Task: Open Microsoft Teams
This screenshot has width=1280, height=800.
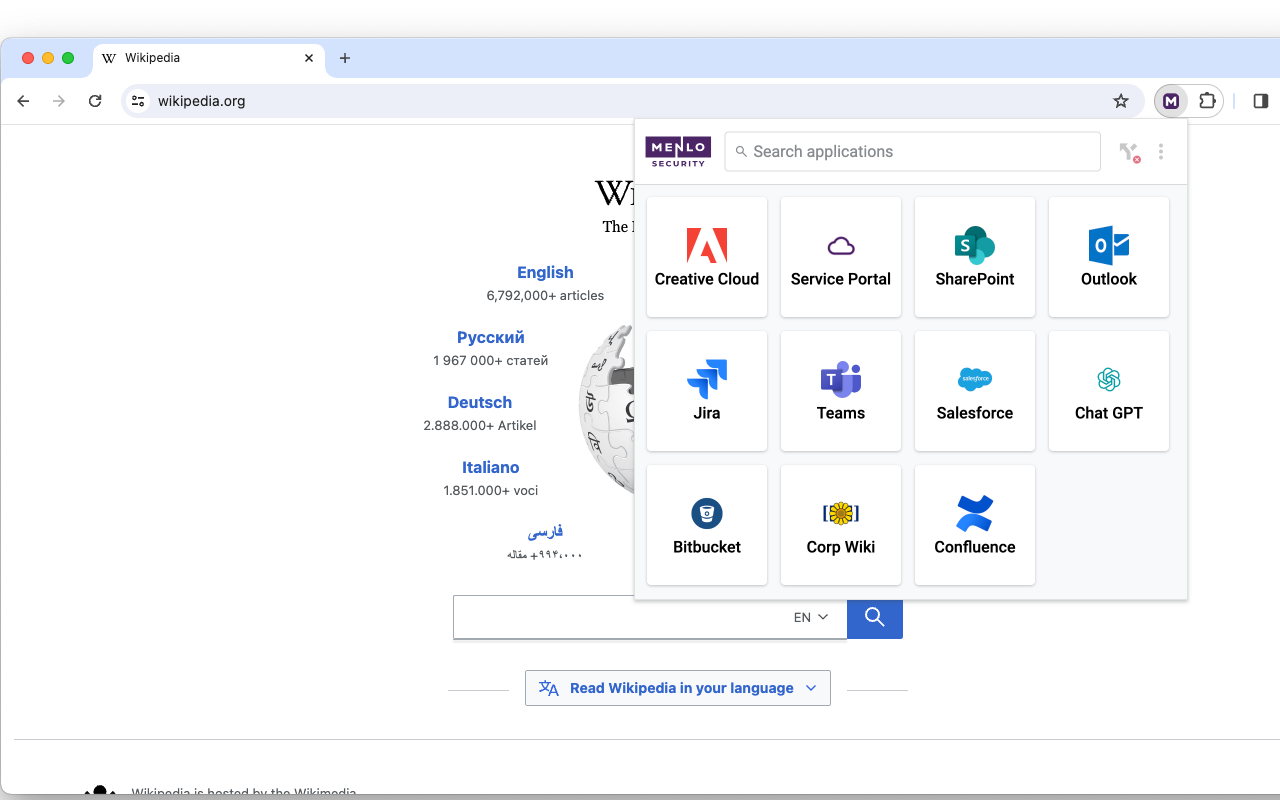Action: coord(840,391)
